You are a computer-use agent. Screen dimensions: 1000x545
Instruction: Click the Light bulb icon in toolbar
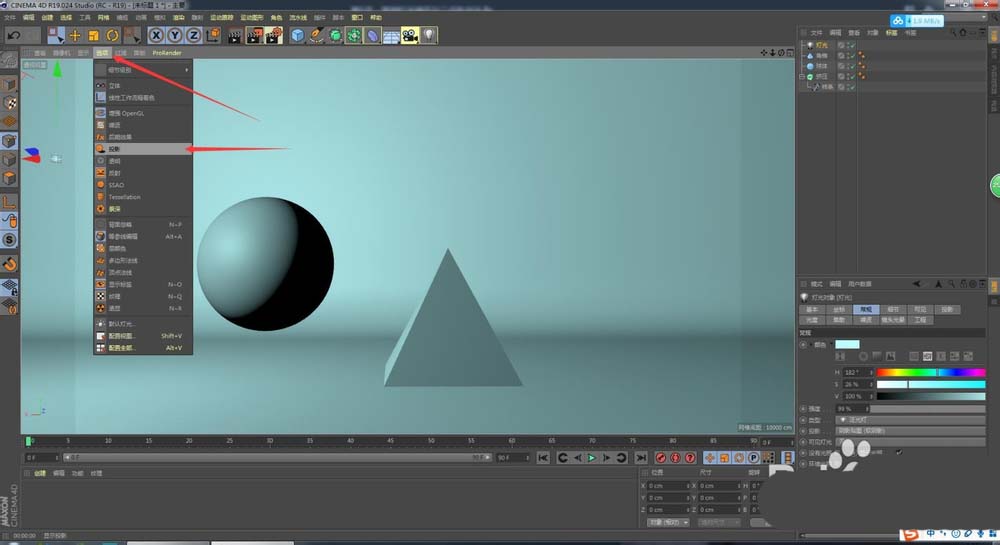coord(429,36)
